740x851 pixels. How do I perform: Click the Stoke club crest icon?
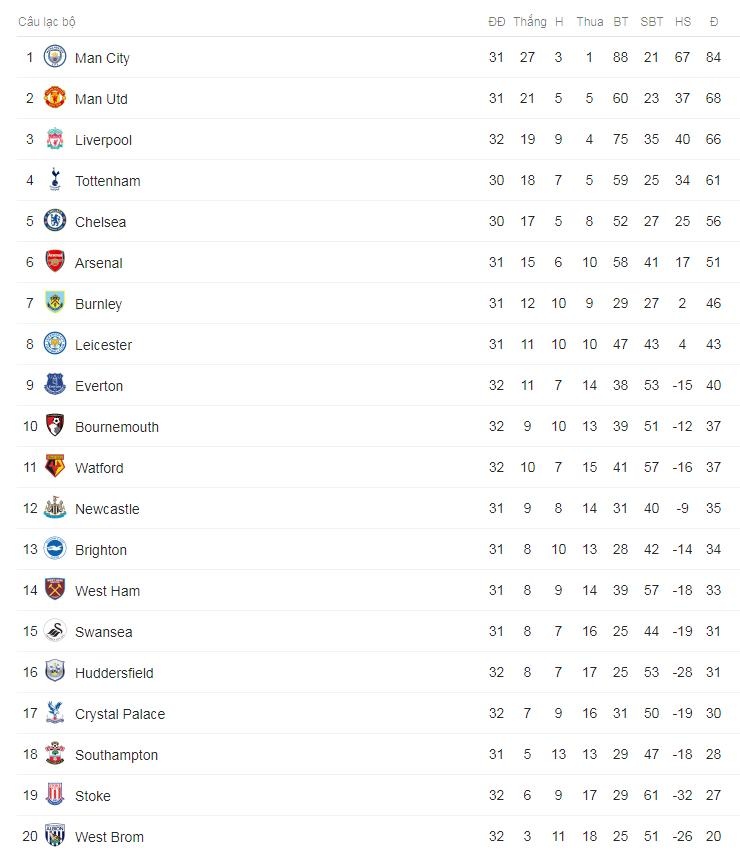click(x=55, y=796)
